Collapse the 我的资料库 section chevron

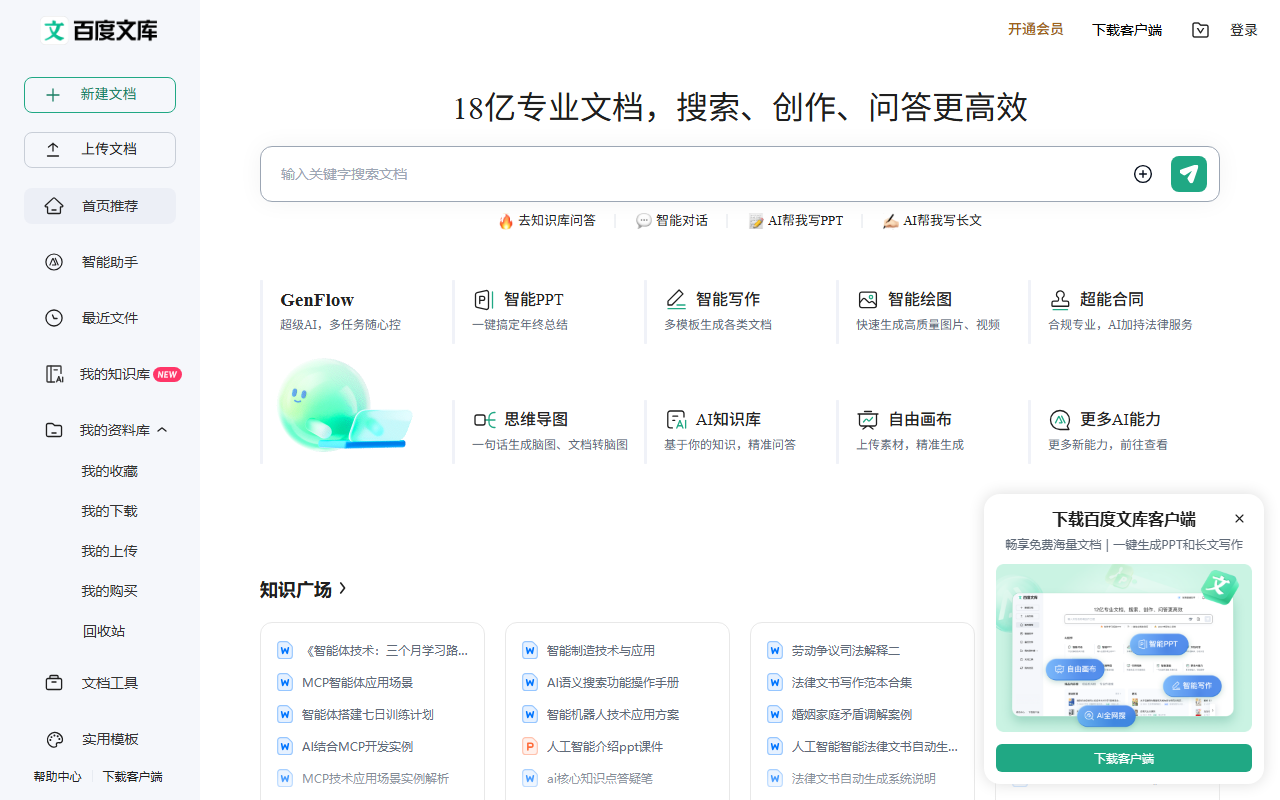(163, 430)
